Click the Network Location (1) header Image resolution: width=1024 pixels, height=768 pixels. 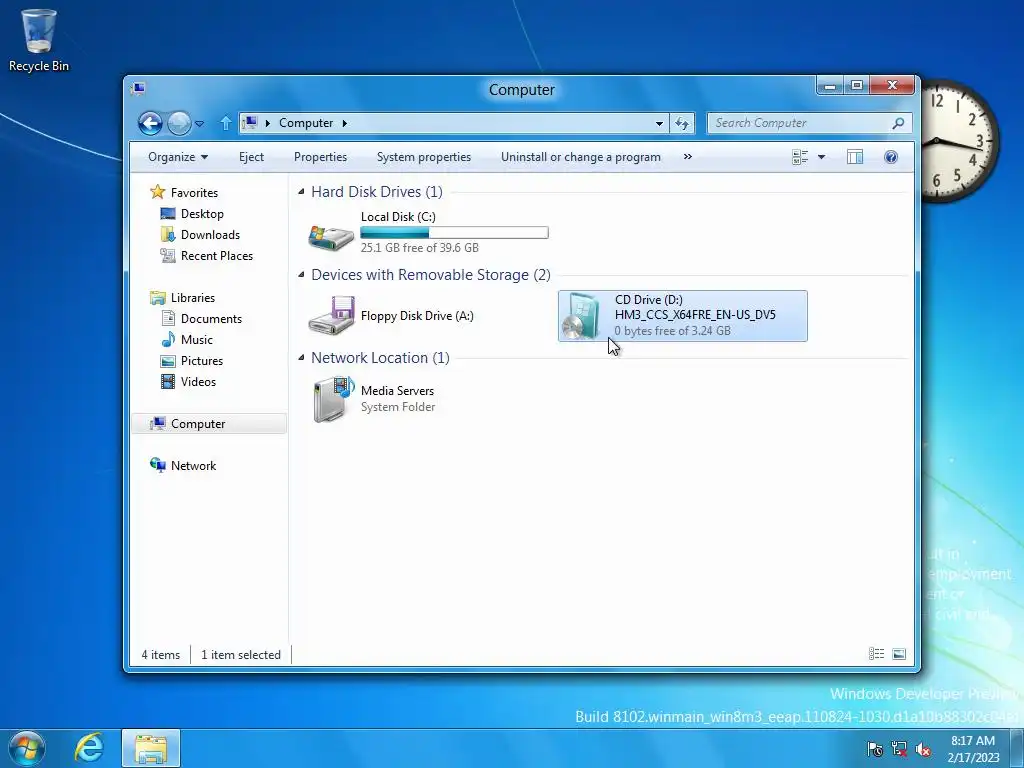click(380, 357)
